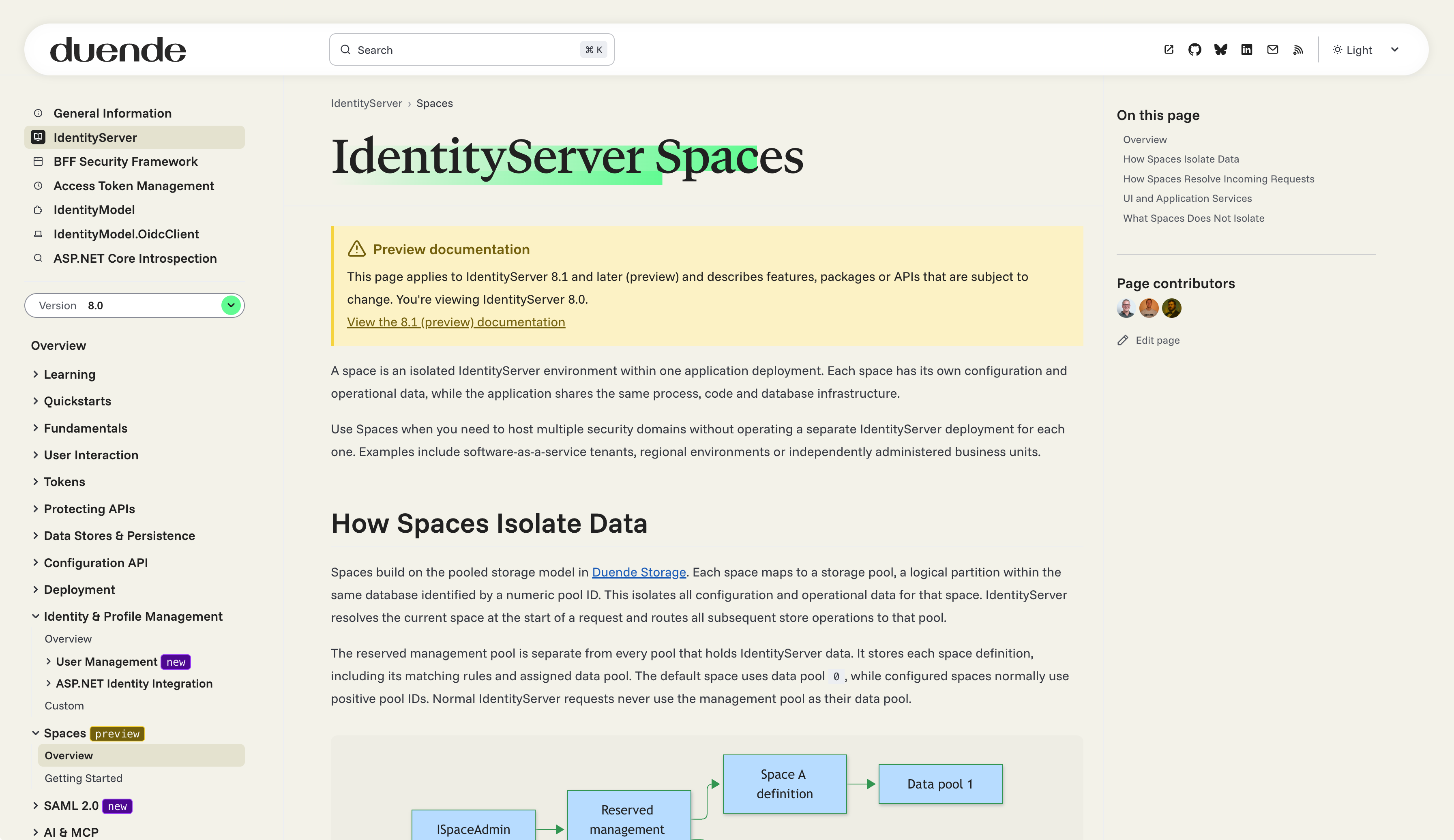Click the third page contributor avatar
This screenshot has width=1454, height=840.
point(1172,308)
